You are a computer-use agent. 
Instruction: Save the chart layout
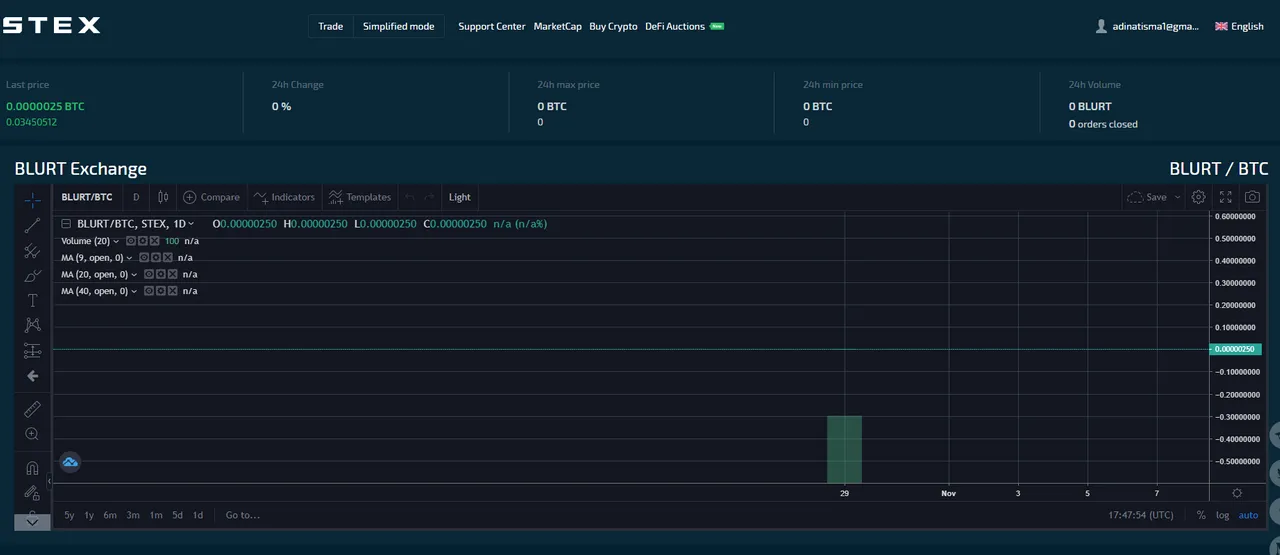coord(1147,197)
